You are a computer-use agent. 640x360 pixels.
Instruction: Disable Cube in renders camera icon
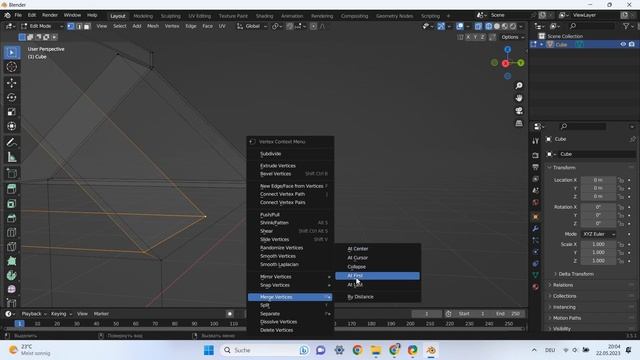coord(631,44)
